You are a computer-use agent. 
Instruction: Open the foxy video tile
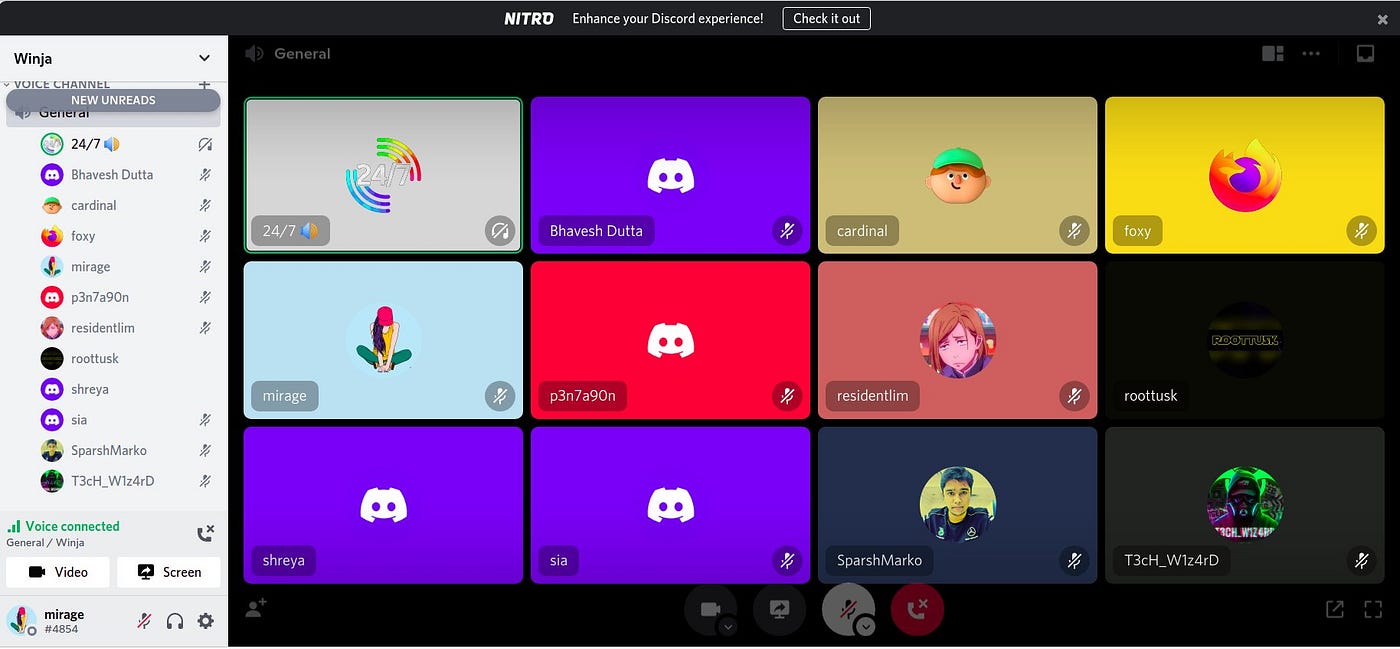1245,175
